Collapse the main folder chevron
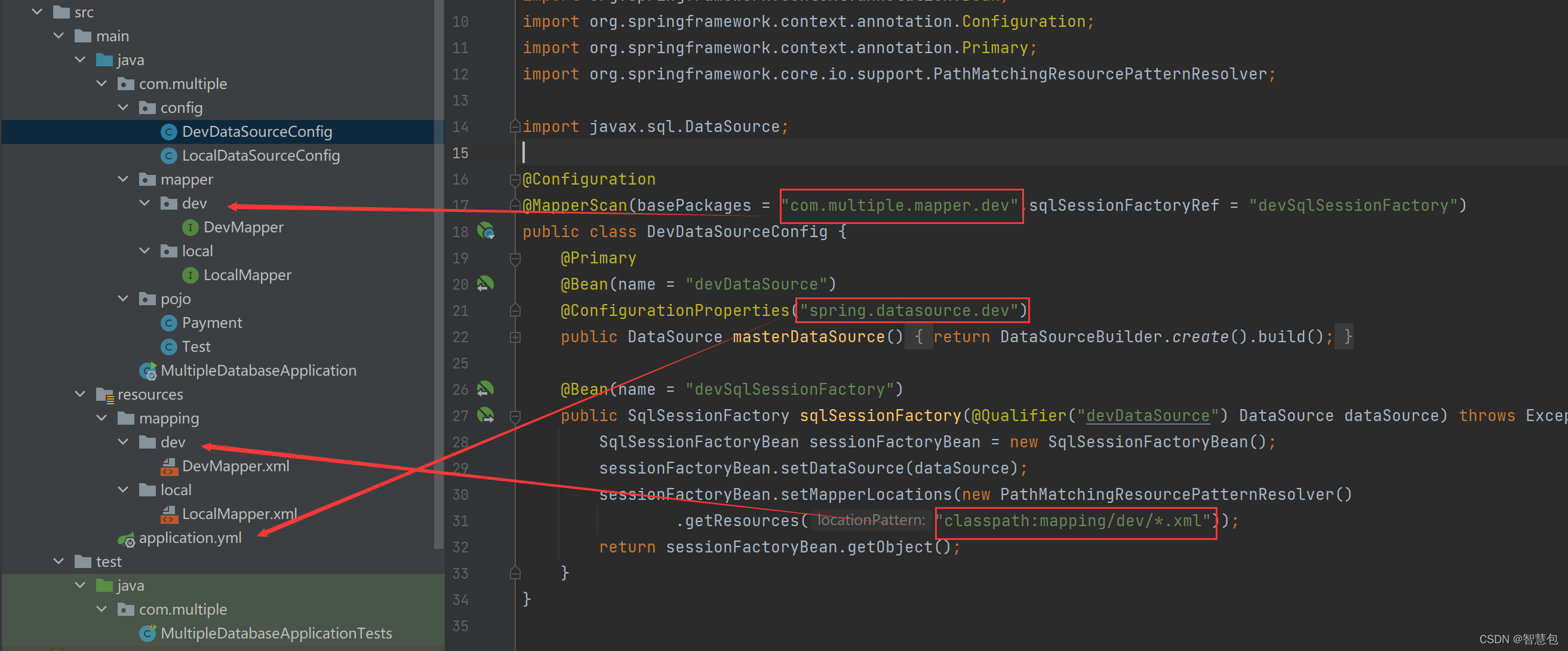 coord(59,35)
